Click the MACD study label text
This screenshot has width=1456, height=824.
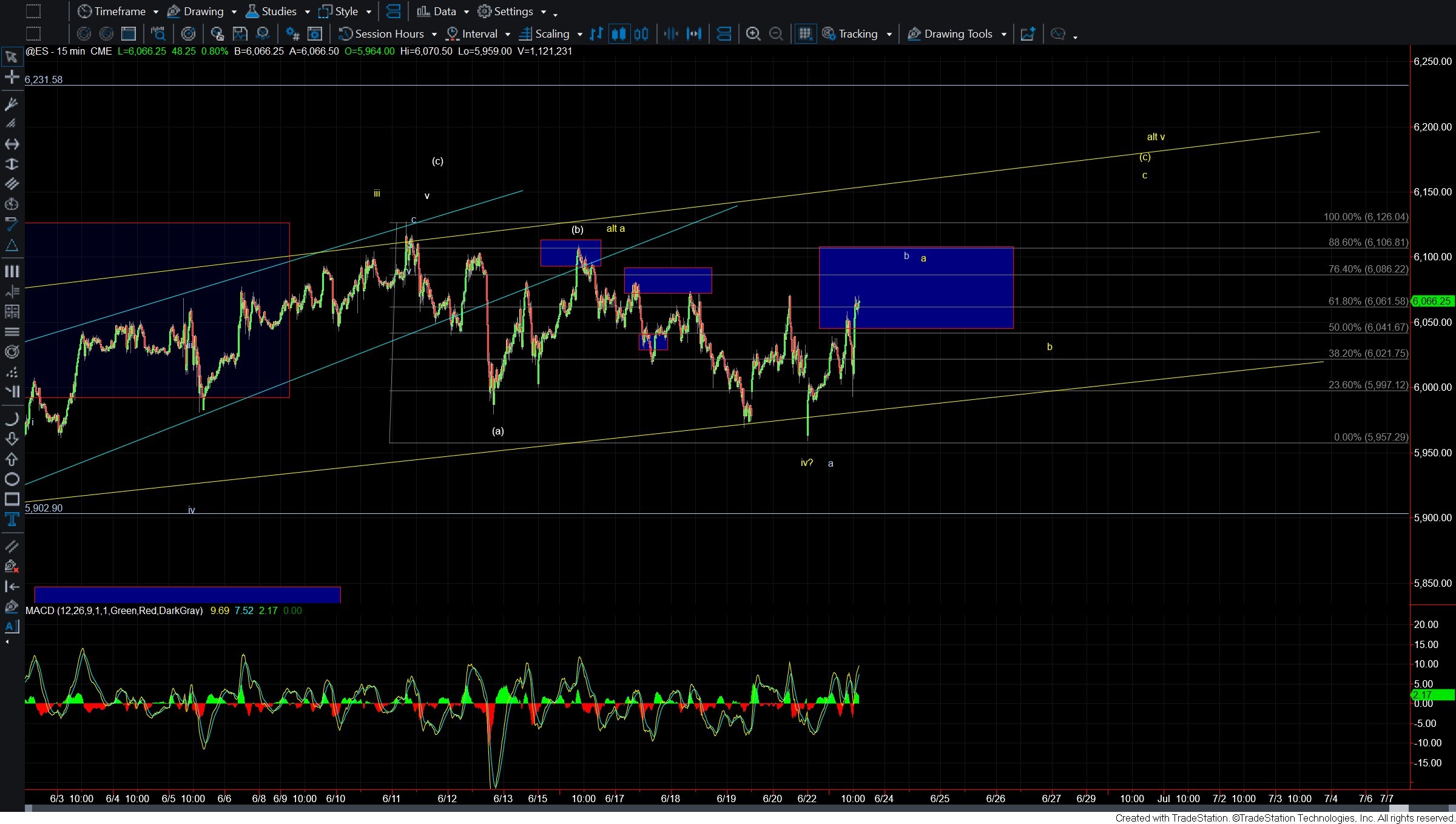coord(114,610)
